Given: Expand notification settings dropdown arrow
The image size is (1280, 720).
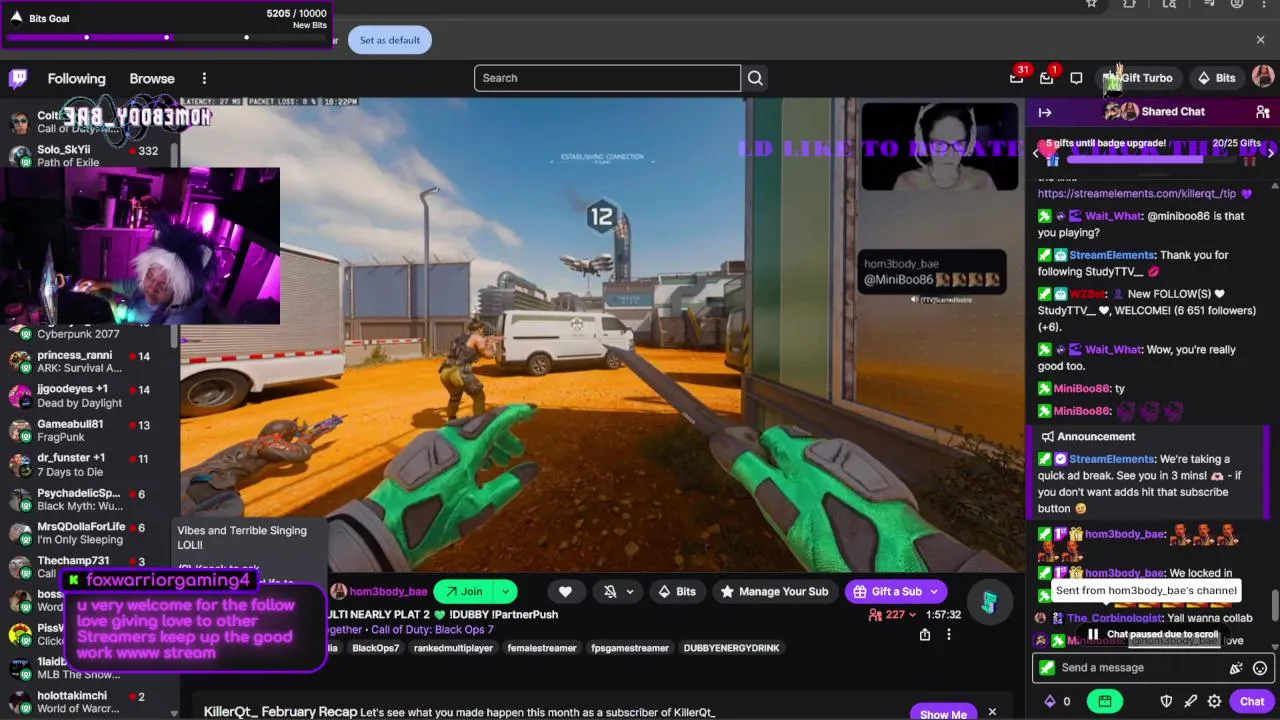Looking at the screenshot, I should point(630,591).
